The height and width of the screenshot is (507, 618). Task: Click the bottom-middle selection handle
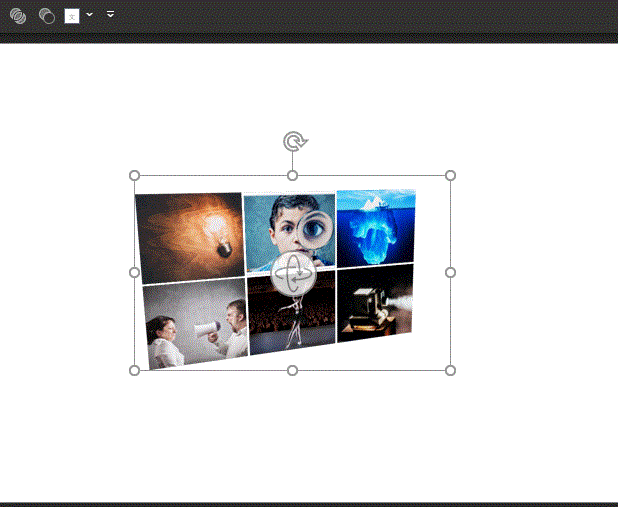(292, 370)
